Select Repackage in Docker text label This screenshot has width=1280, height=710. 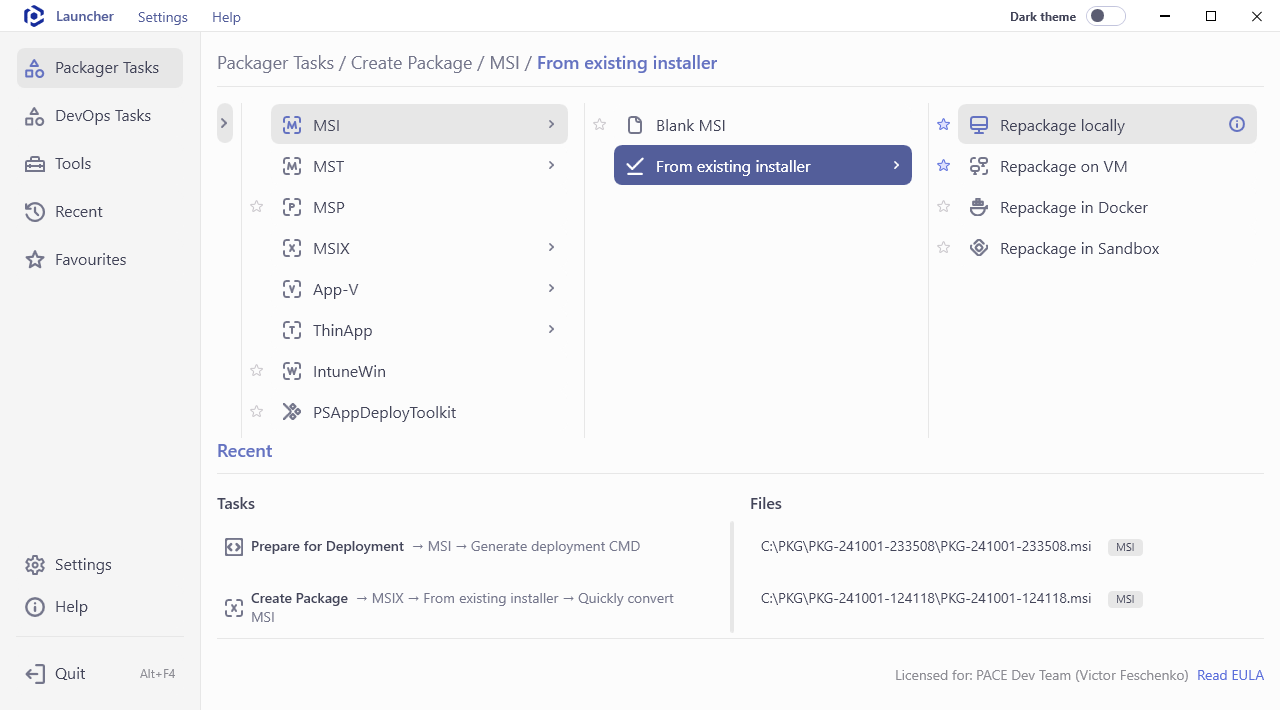pyautogui.click(x=1074, y=207)
